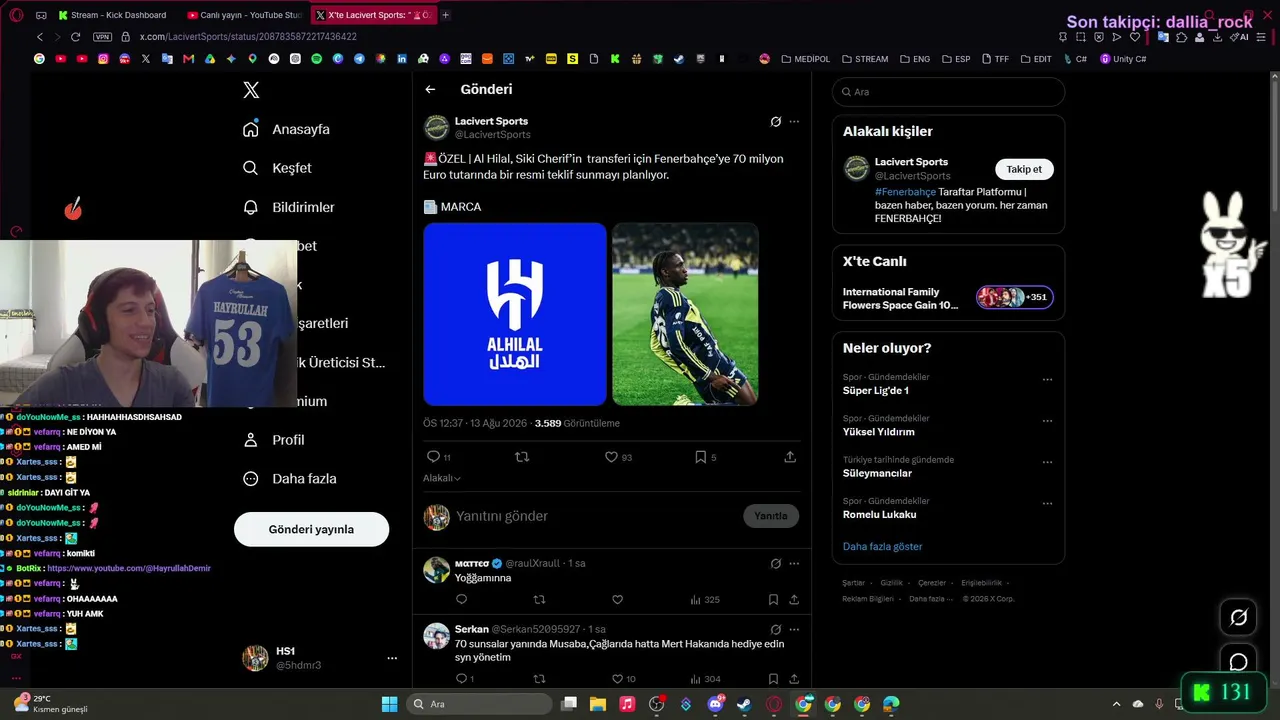This screenshot has width=1280, height=720.
Task: Open options for Yüksel Yıldırım trend
Action: coord(1047,421)
